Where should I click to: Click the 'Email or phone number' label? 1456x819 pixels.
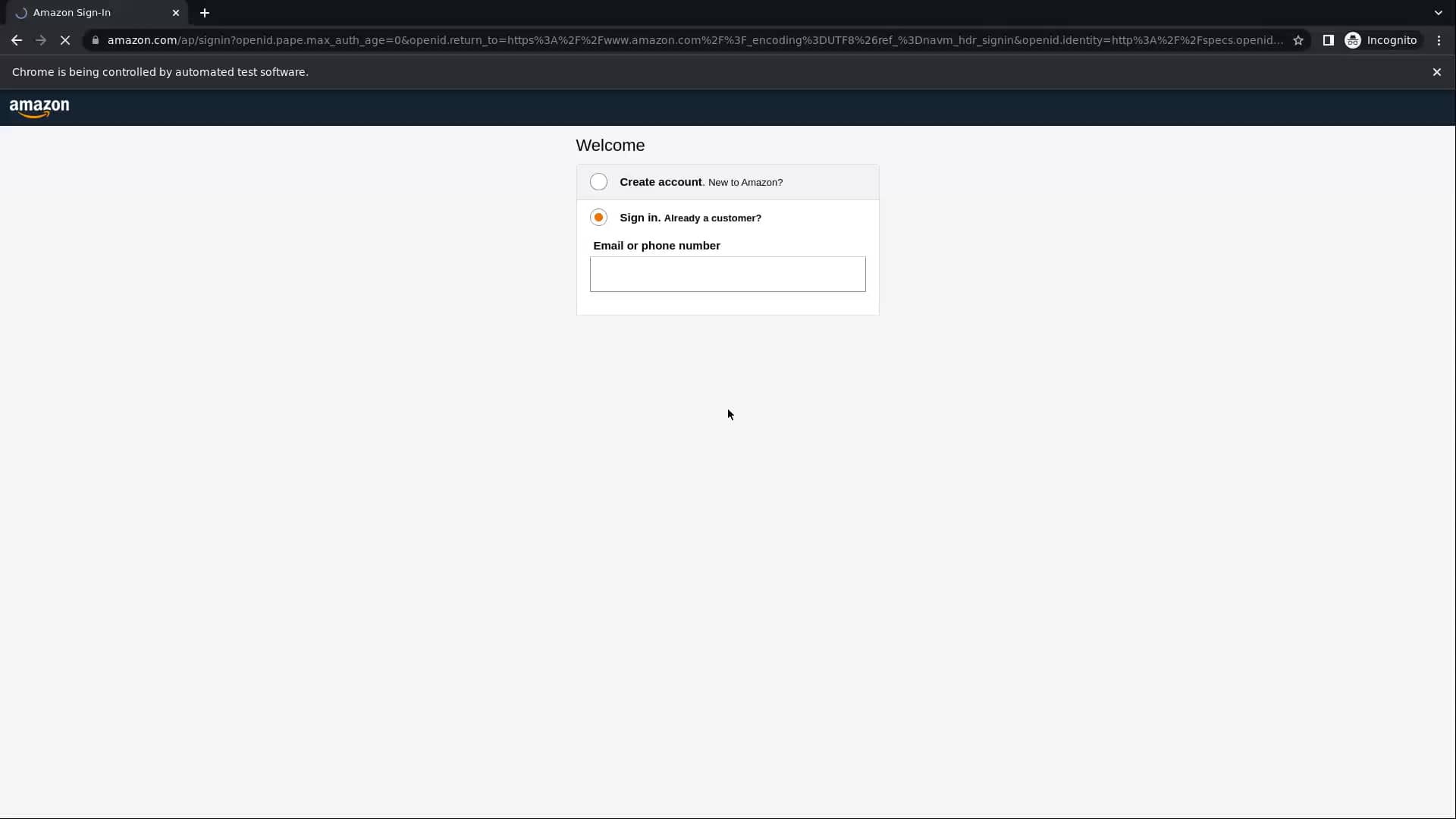click(x=657, y=246)
